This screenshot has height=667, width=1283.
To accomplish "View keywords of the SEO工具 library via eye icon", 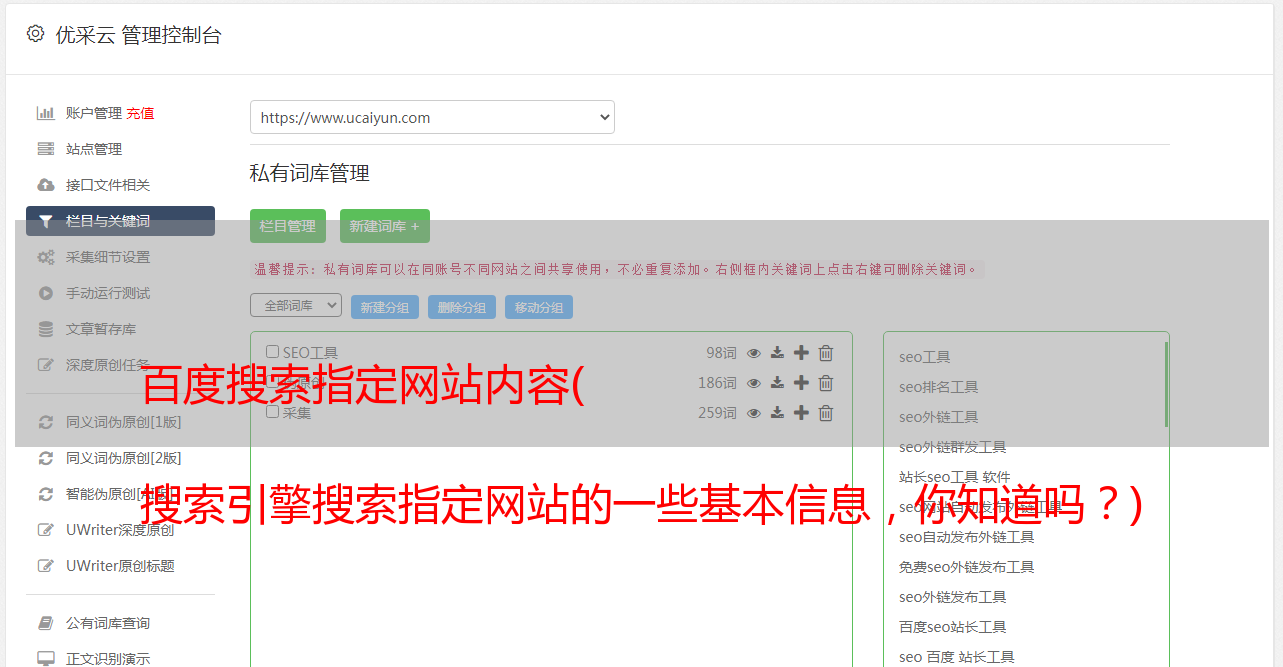I will point(754,353).
